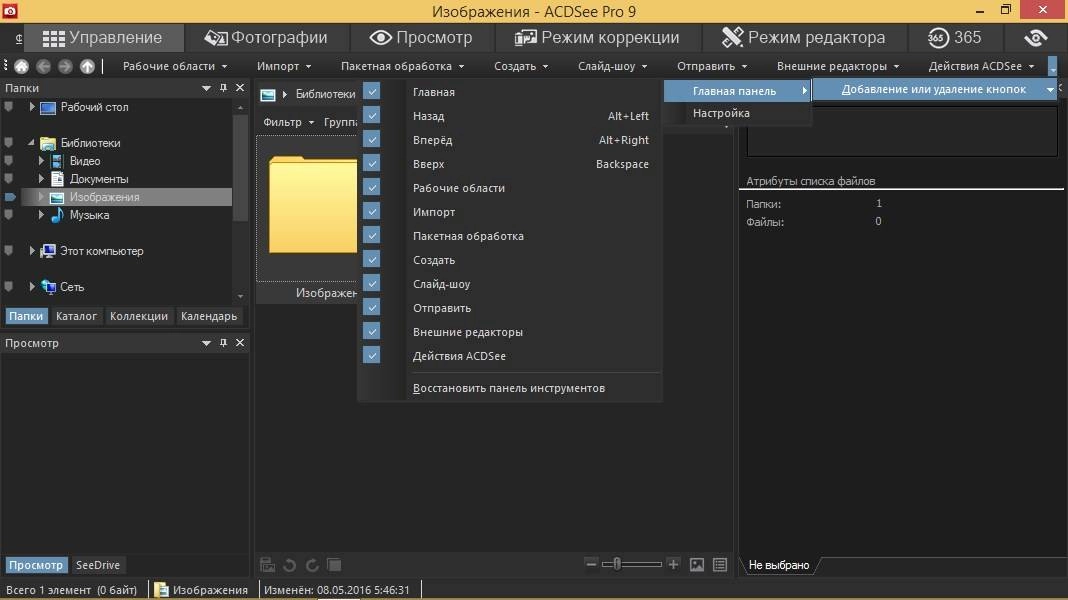
Task: Click the toolbar overflow arrow after Действия ACDSee
Action: [x=1053, y=67]
